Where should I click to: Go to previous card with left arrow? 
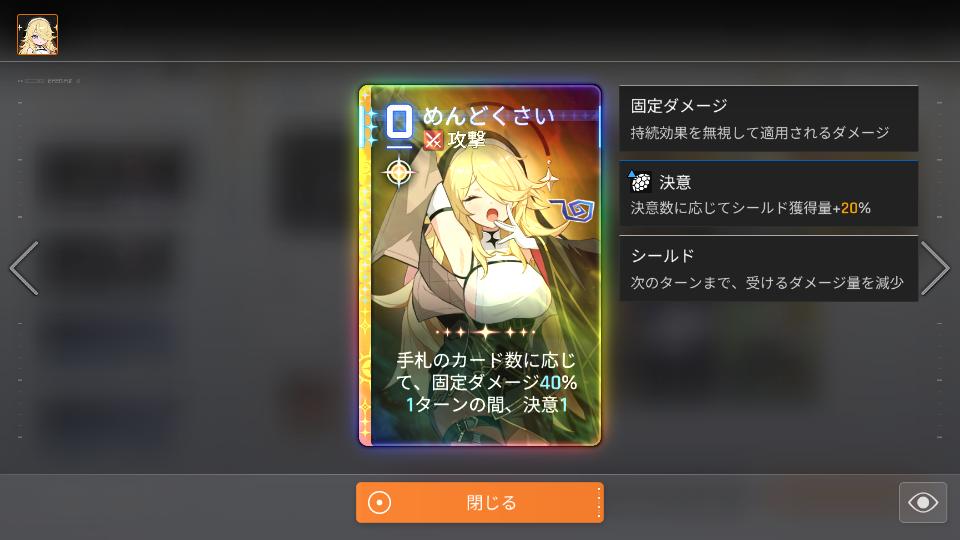tap(24, 268)
